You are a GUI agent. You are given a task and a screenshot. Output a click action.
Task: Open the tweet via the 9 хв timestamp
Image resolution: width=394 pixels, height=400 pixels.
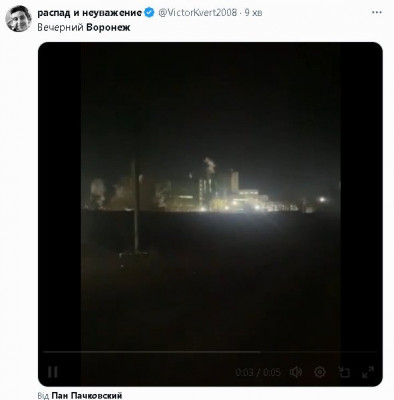tap(253, 13)
